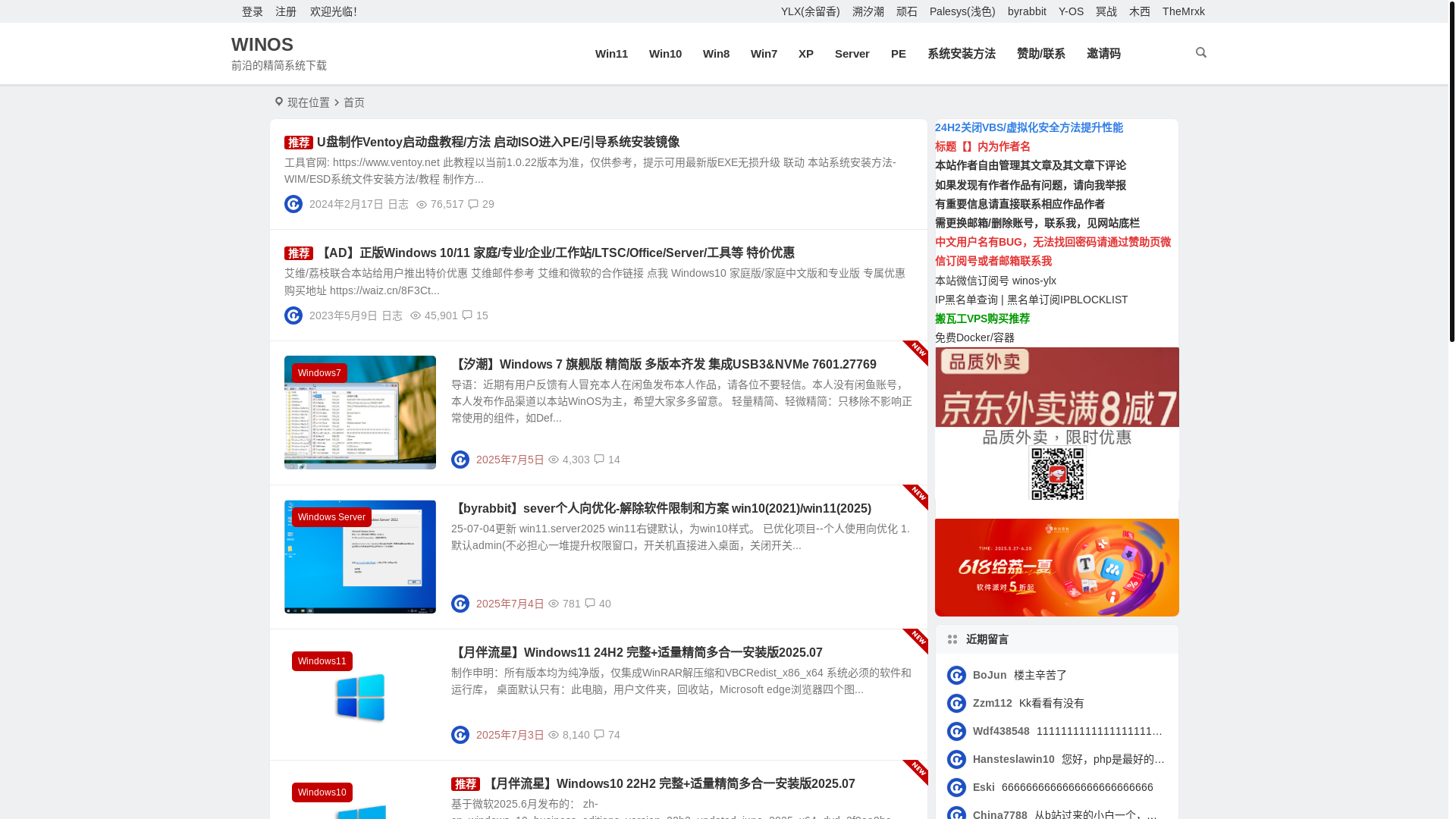Click comment icon showing 74 comments

(x=599, y=734)
